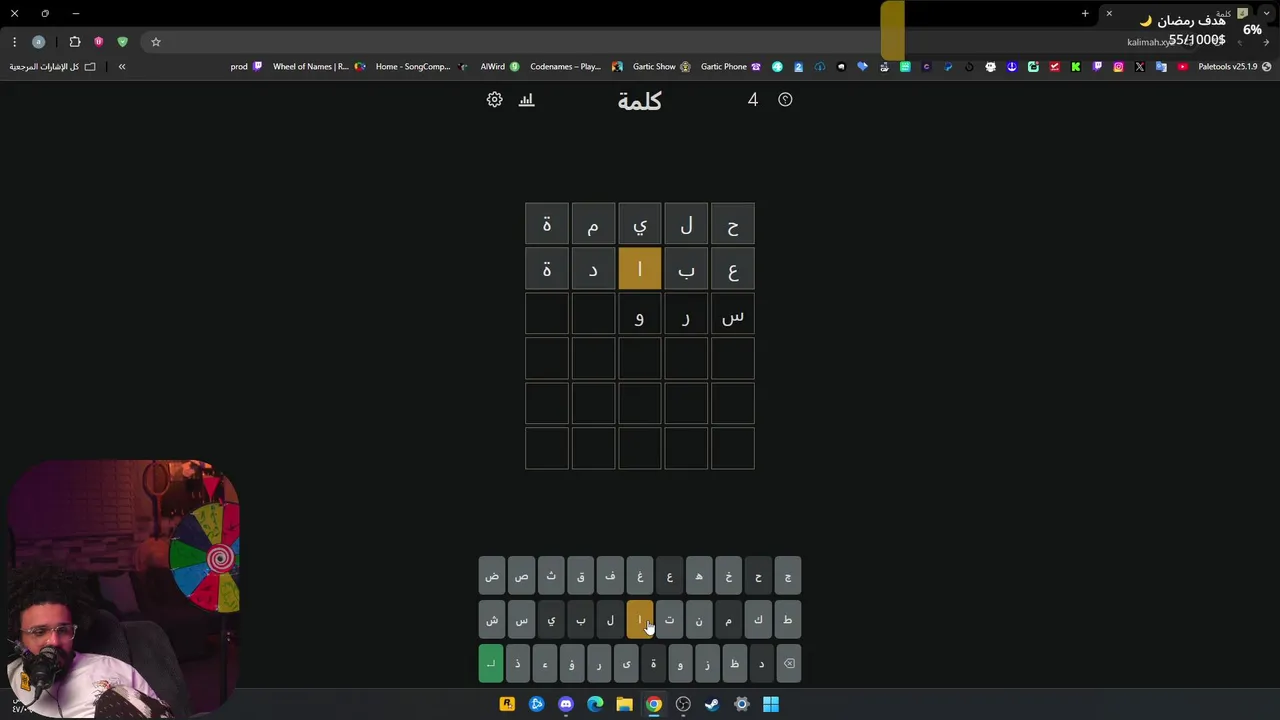The height and width of the screenshot is (720, 1280).
Task: Open the help question mark icon
Action: 785,100
